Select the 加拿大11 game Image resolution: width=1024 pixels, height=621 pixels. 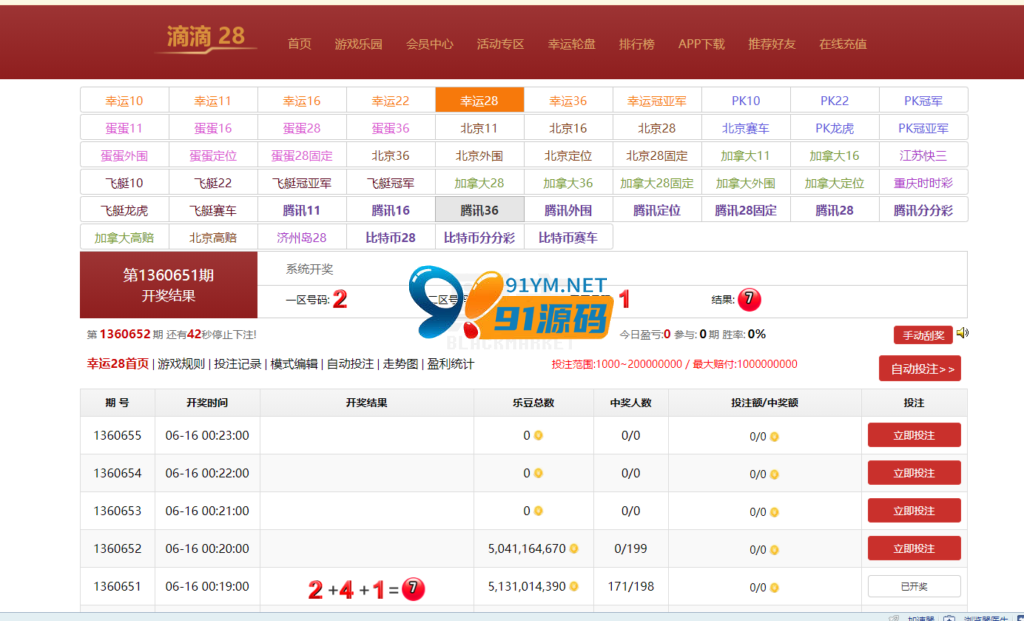pos(746,155)
